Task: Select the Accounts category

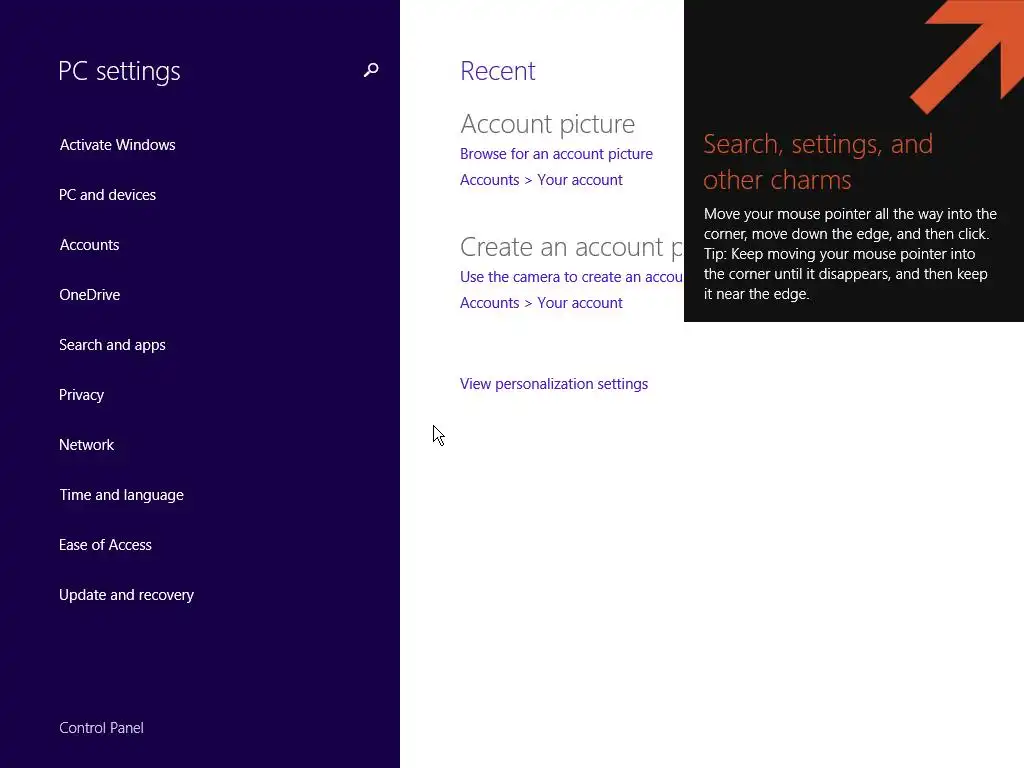Action: [89, 245]
